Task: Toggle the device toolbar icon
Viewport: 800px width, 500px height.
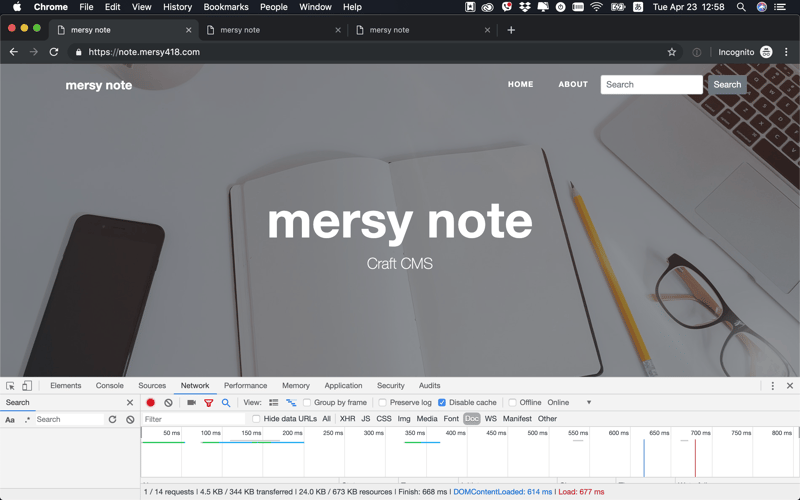Action: coord(27,386)
